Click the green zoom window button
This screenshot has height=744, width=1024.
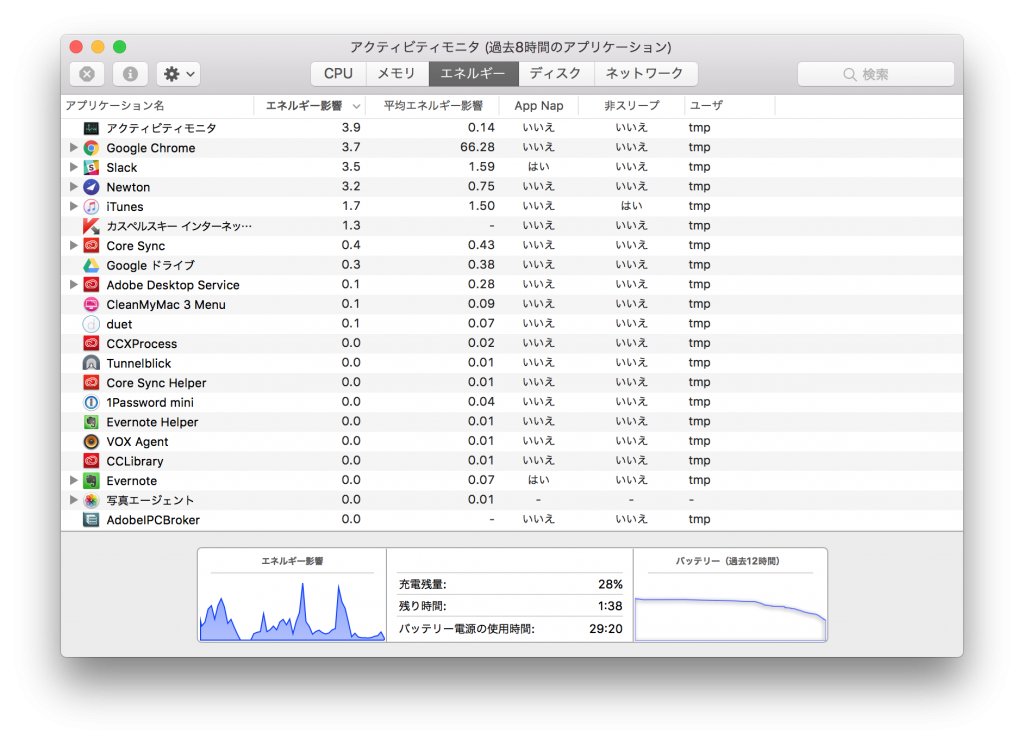(x=120, y=47)
